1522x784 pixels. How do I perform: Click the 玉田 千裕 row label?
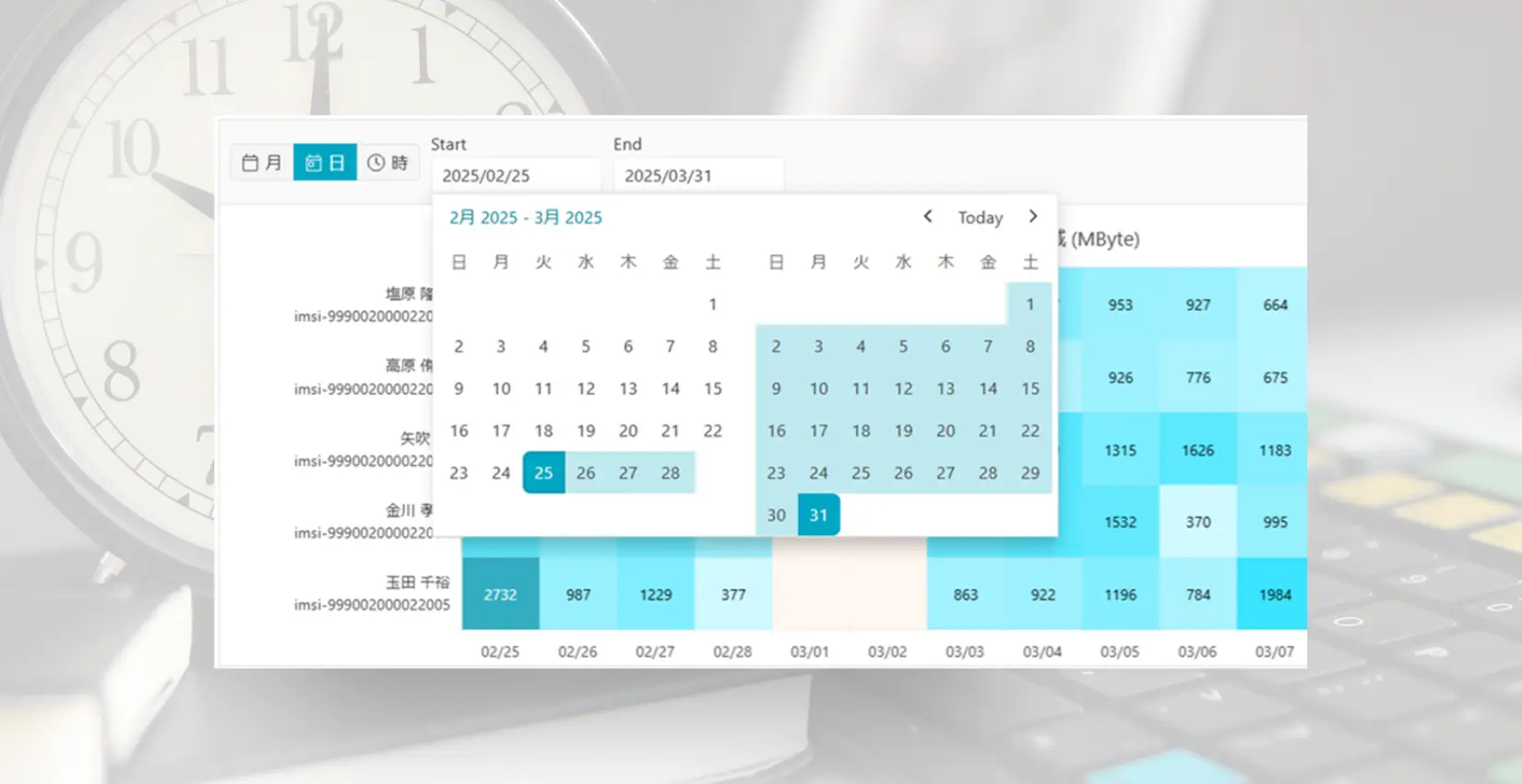(417, 583)
